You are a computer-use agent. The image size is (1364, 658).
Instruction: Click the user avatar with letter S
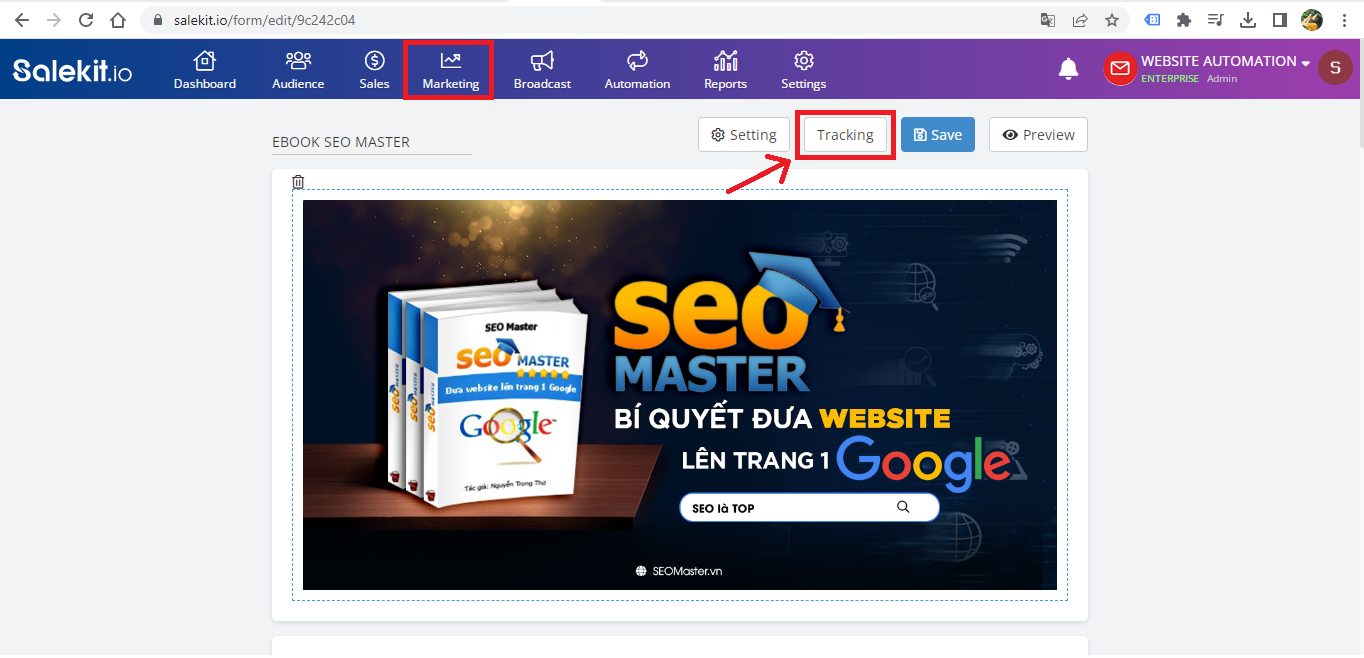click(1335, 68)
